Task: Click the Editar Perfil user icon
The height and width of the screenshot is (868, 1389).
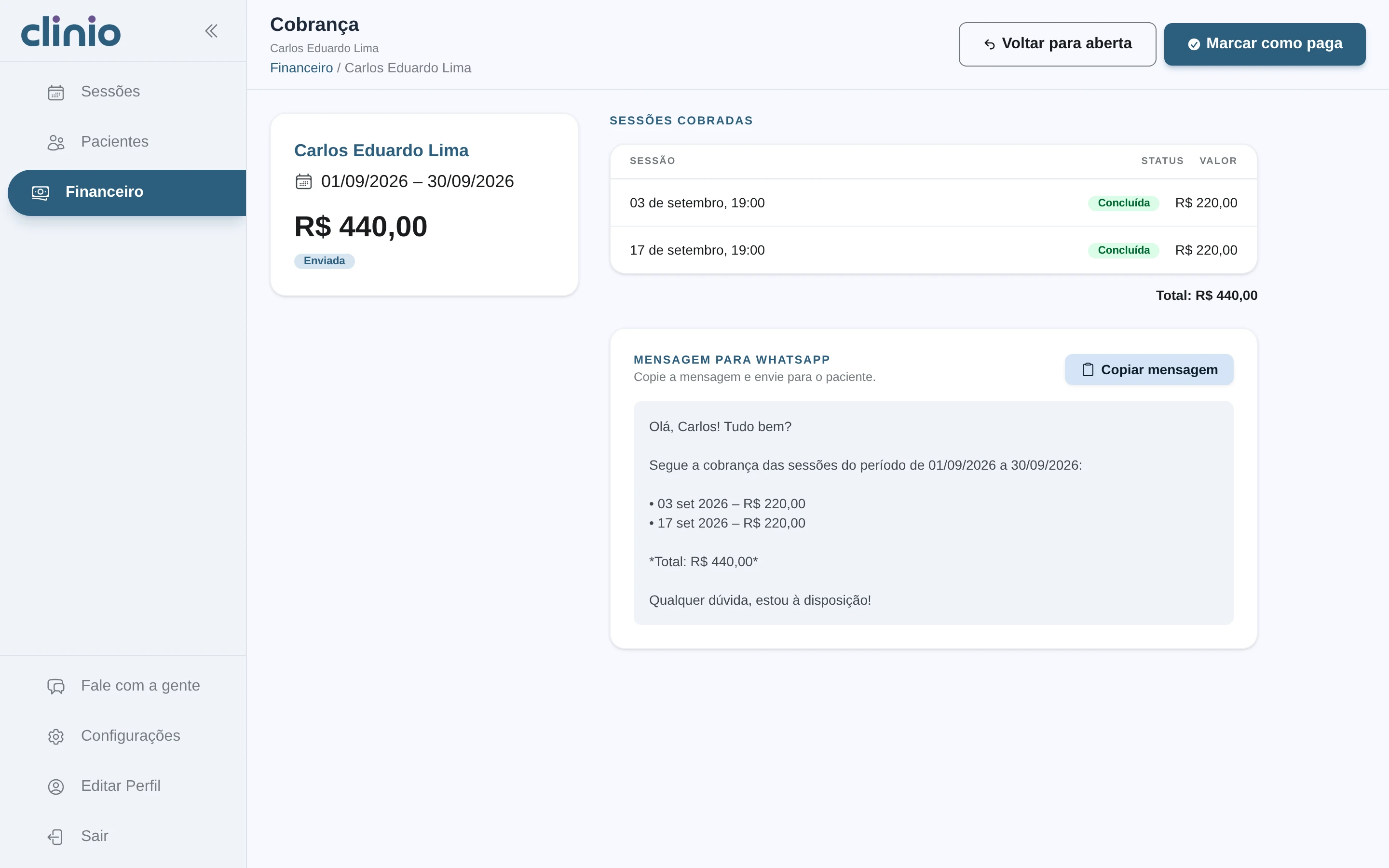Action: click(x=55, y=787)
